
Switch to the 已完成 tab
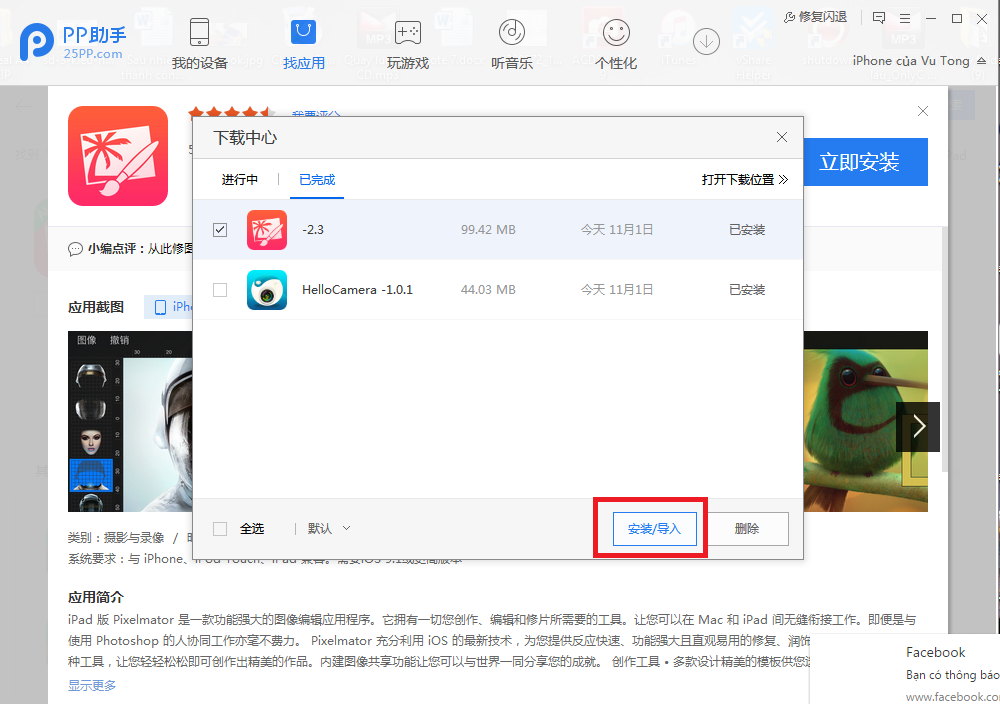tap(317, 180)
